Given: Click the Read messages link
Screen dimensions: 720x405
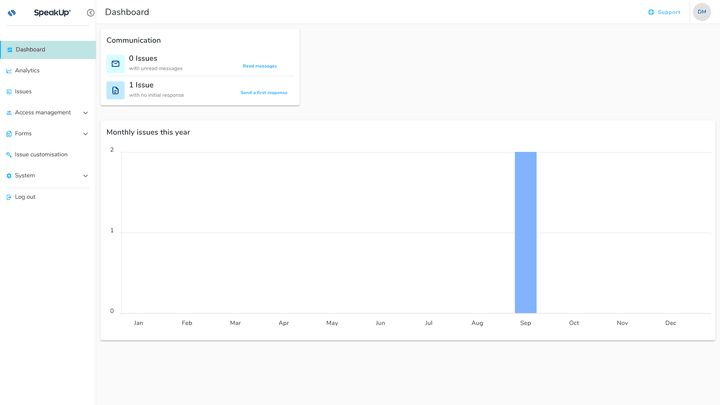Looking at the screenshot, I should click(259, 66).
